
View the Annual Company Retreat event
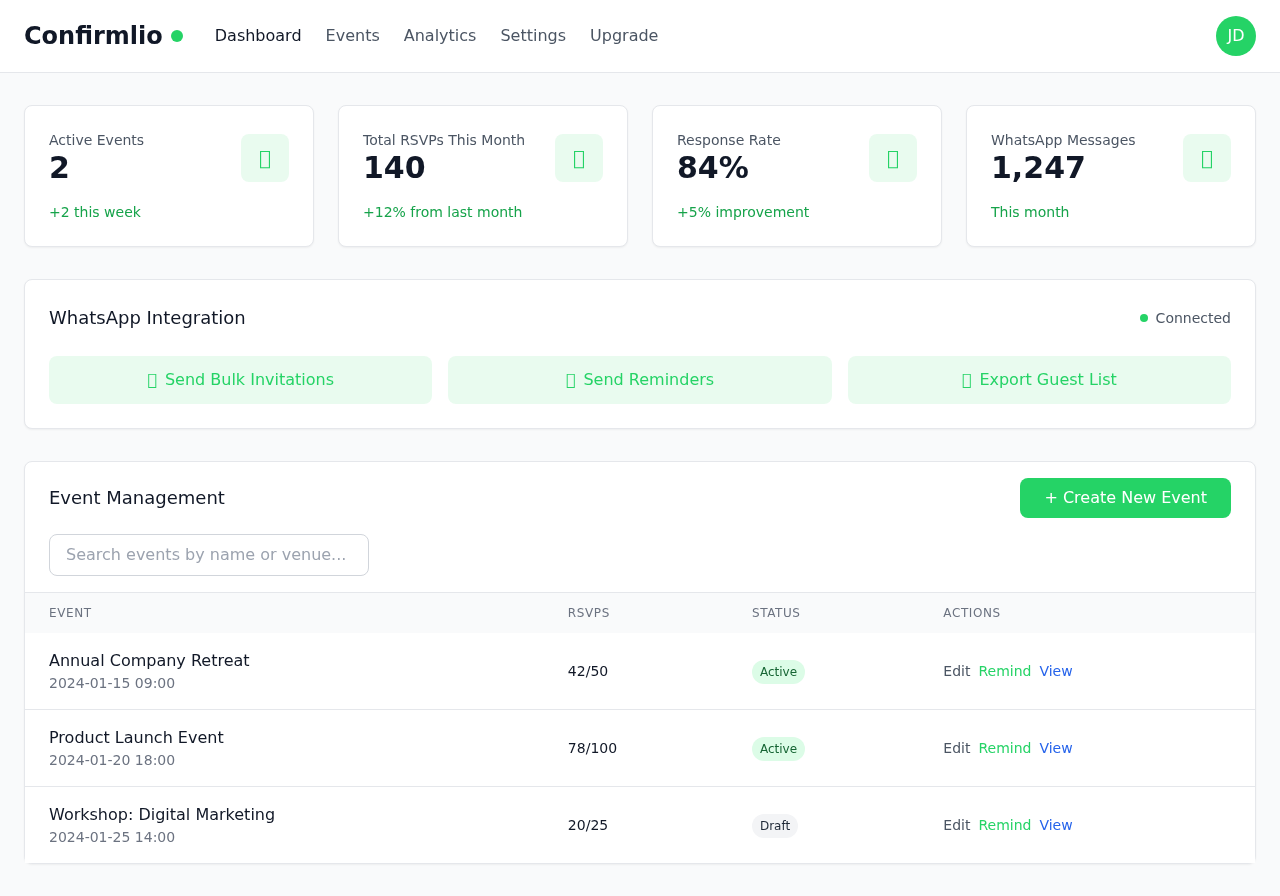click(1056, 671)
